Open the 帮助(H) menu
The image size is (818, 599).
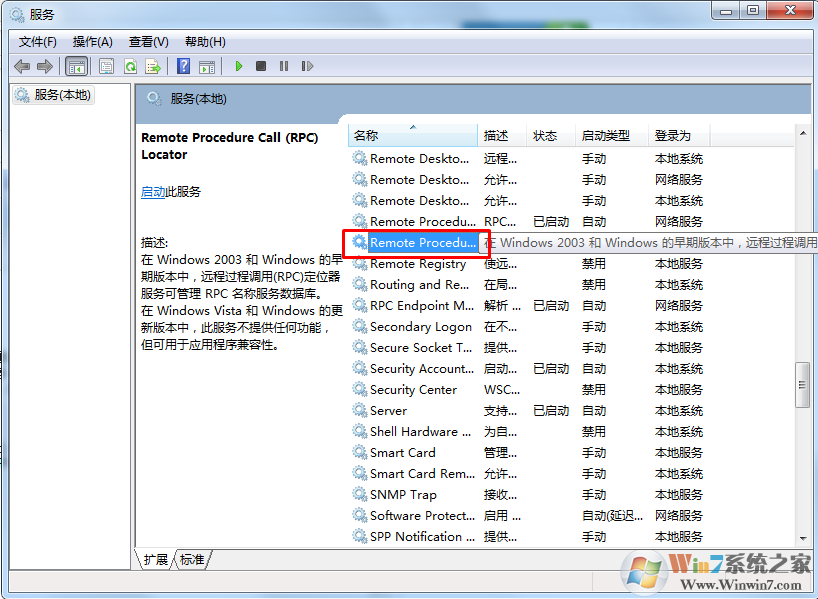click(x=205, y=42)
